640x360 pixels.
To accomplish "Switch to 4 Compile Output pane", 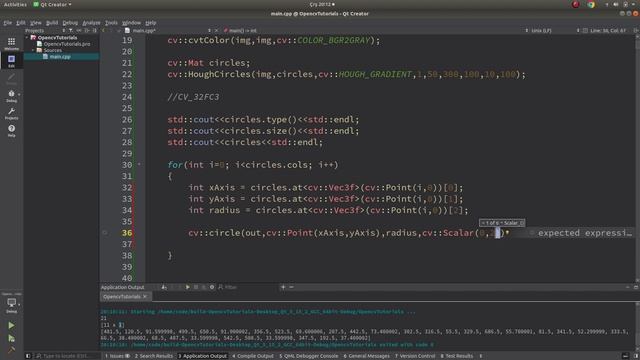I will tap(253, 356).
